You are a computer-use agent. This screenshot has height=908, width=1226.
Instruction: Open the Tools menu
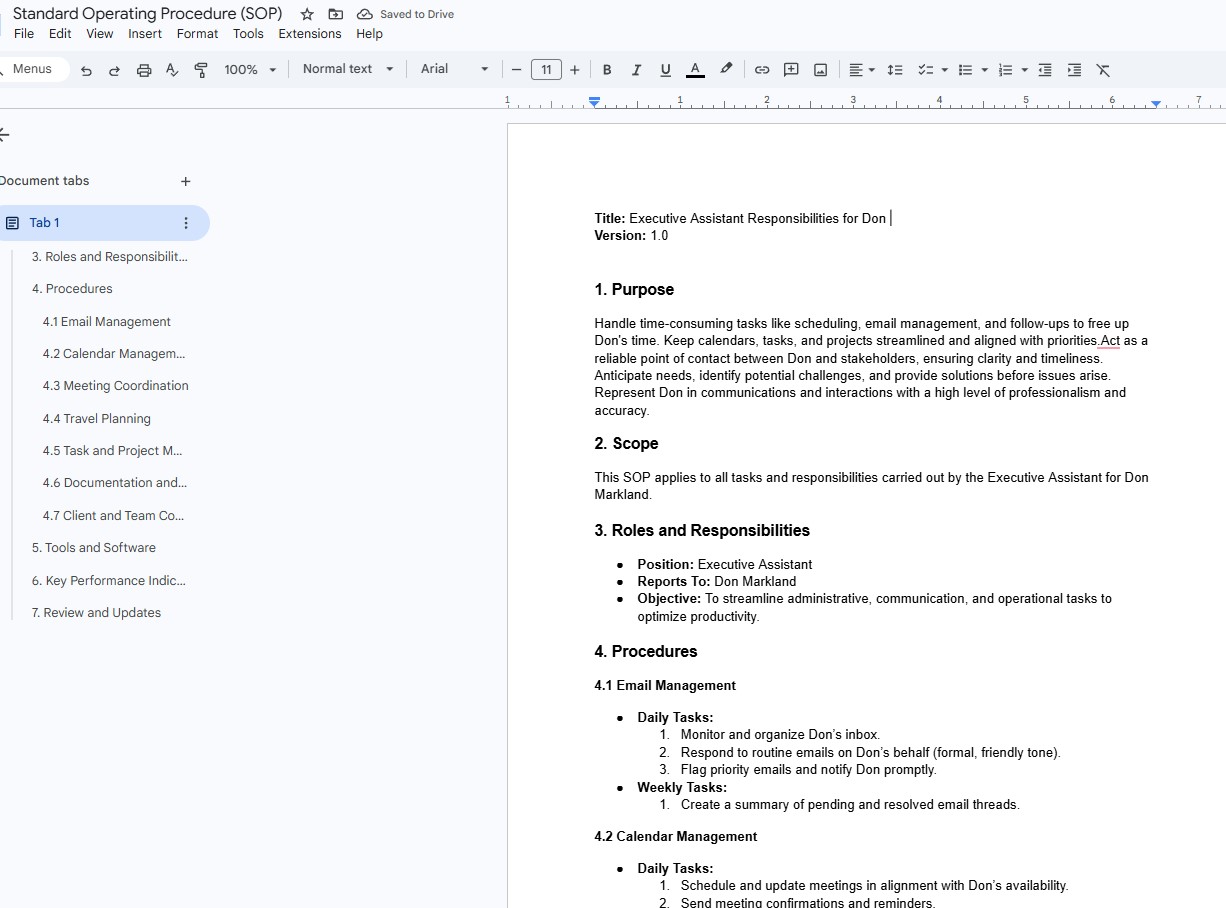tap(248, 34)
